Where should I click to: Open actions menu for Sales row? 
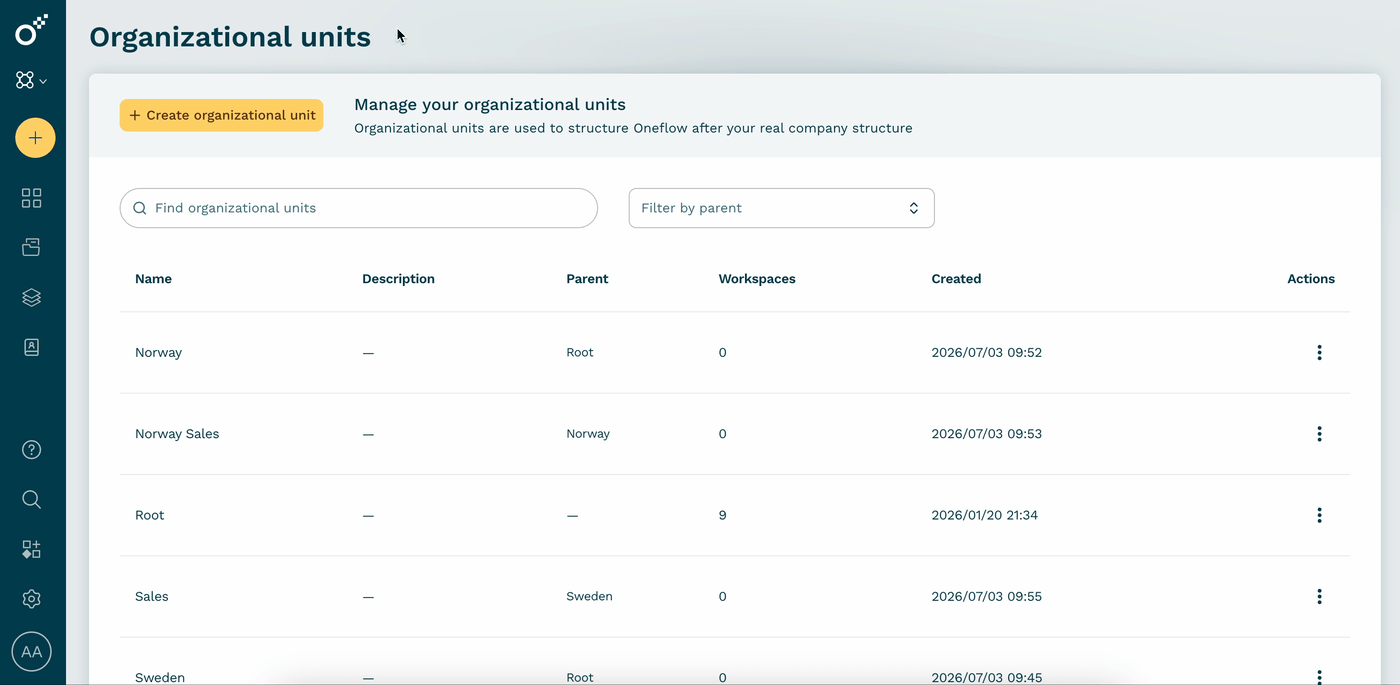pyautogui.click(x=1319, y=596)
